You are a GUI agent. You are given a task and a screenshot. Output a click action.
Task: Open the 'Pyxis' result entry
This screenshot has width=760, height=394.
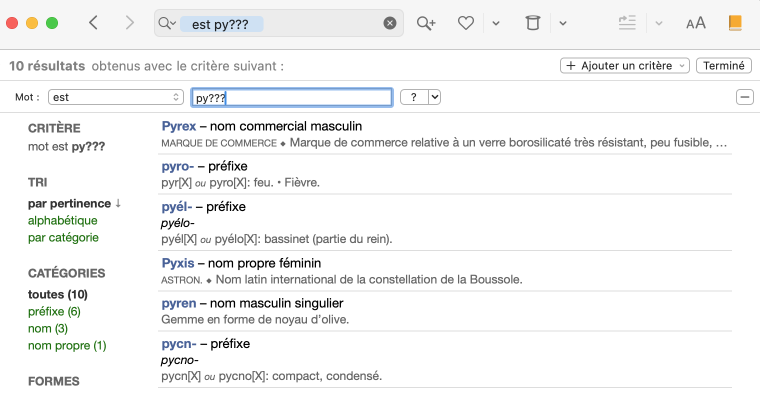pos(178,263)
